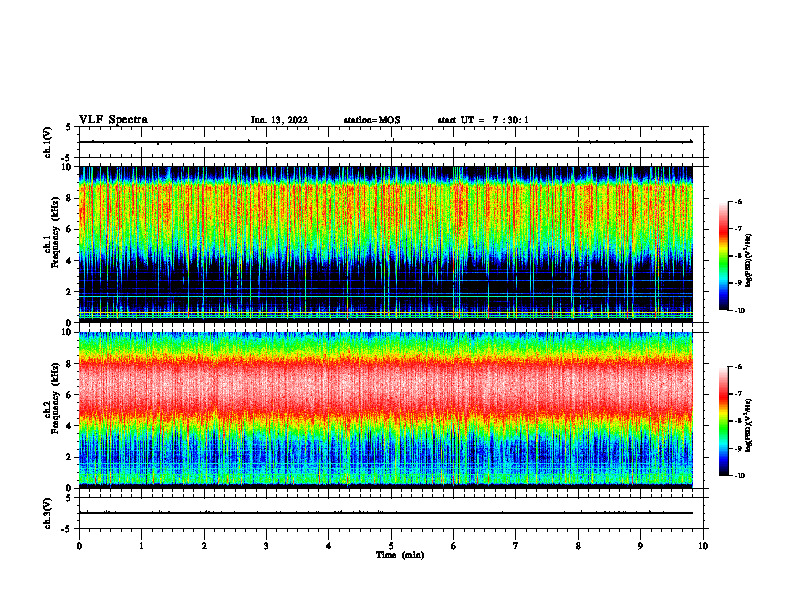This screenshot has height=612, width=792.
Task: Click the ch.2 spectrogram color scale bar
Action: tap(724, 421)
